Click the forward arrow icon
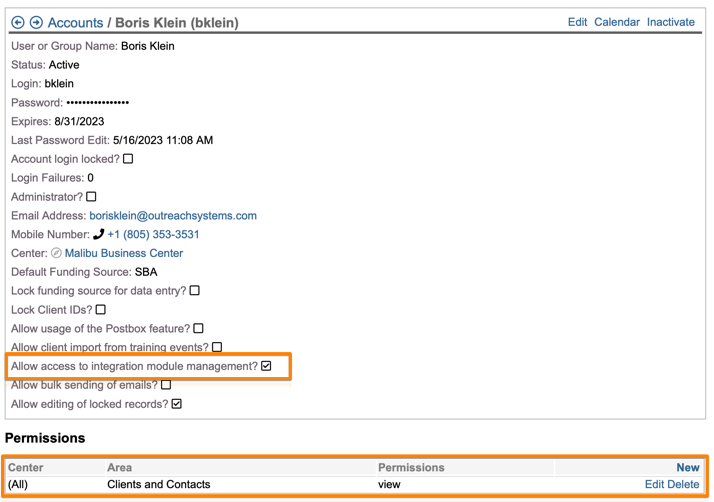Screen dimensions: 714x502 click(x=36, y=22)
